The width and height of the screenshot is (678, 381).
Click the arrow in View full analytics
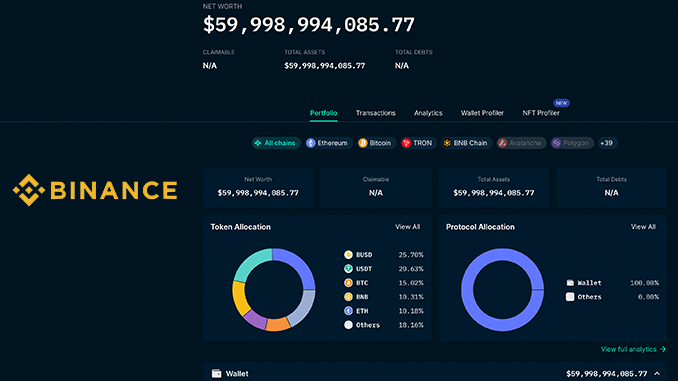pyautogui.click(x=663, y=349)
